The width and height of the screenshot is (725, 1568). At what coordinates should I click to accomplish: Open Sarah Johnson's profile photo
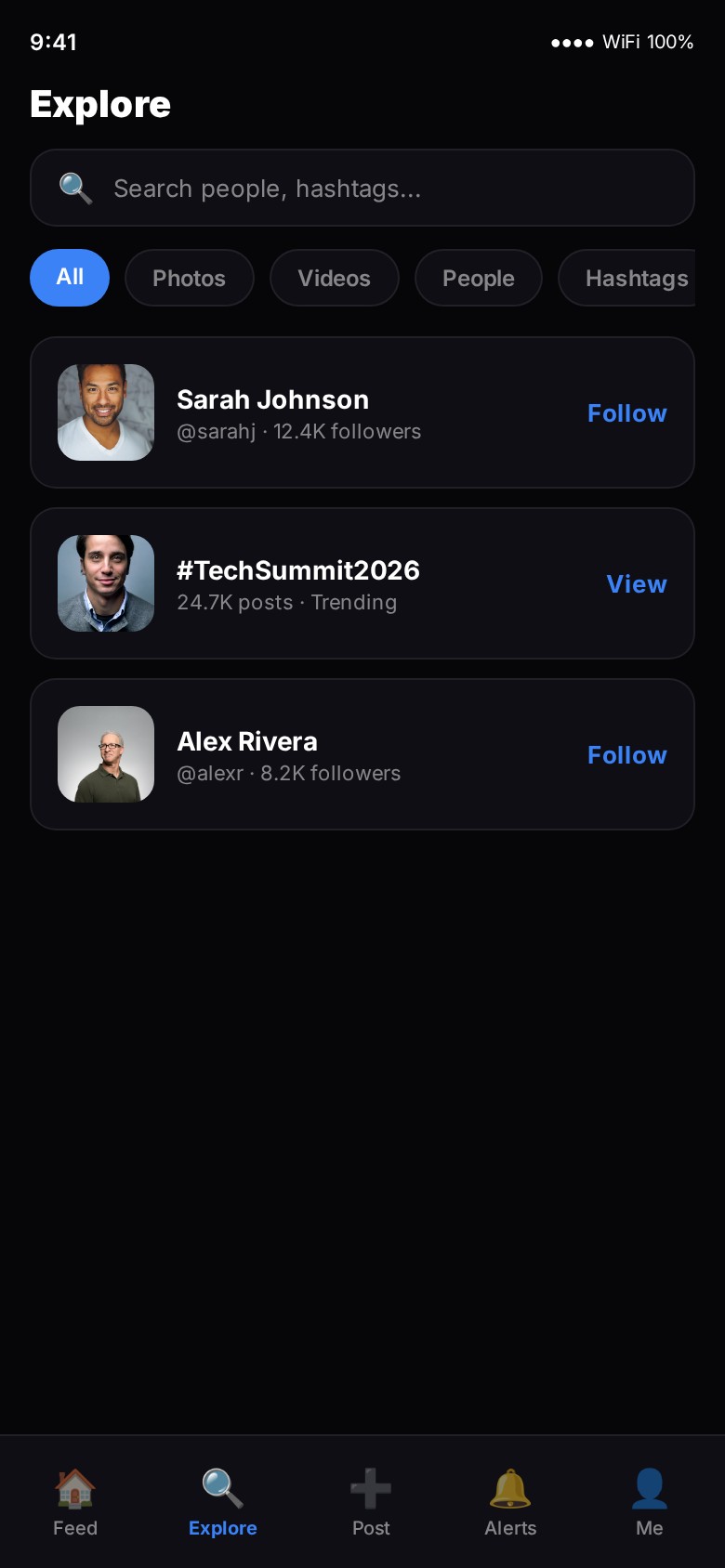point(106,412)
